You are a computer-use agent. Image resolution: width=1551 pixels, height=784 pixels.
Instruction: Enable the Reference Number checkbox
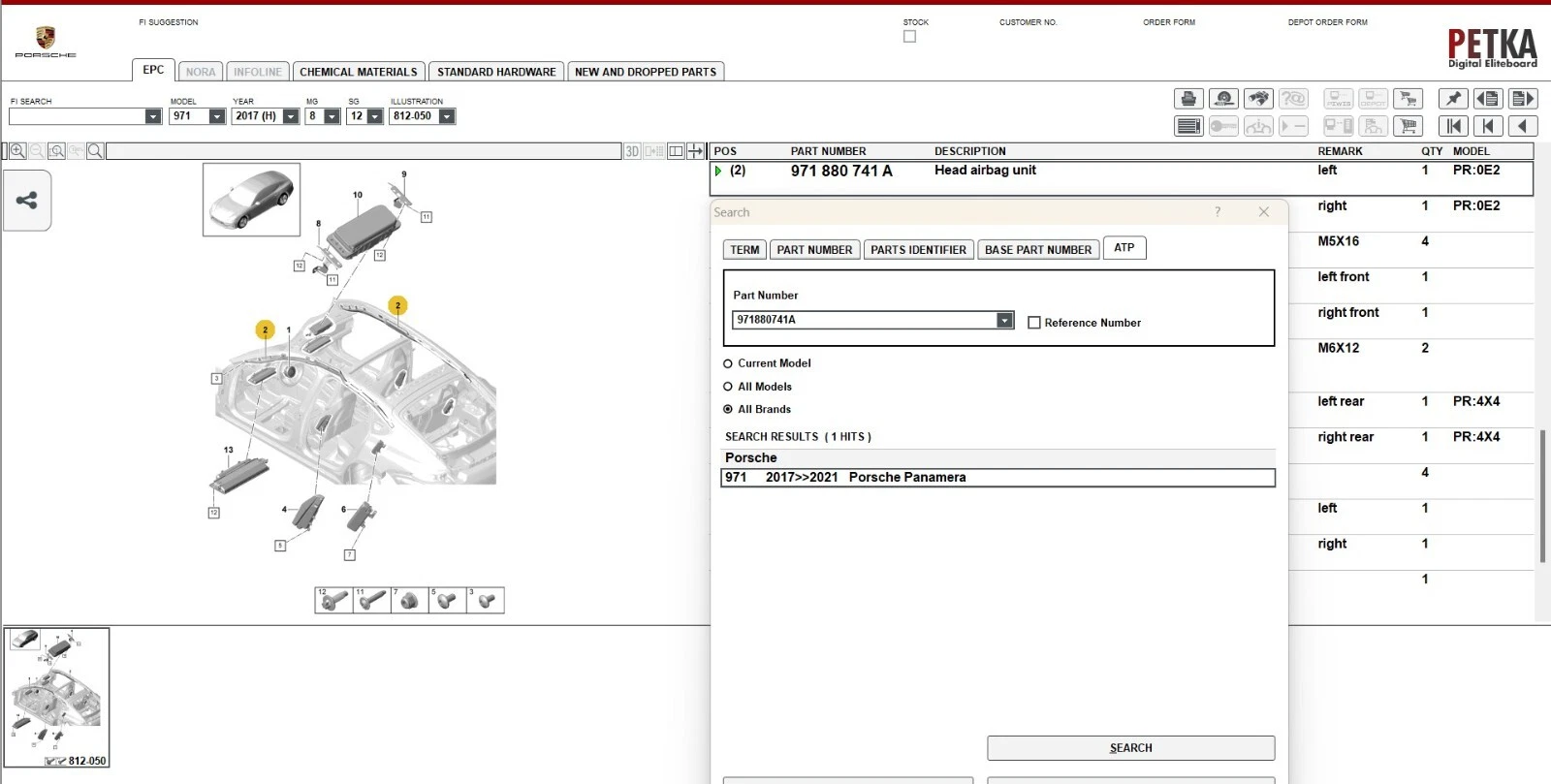(x=1034, y=323)
